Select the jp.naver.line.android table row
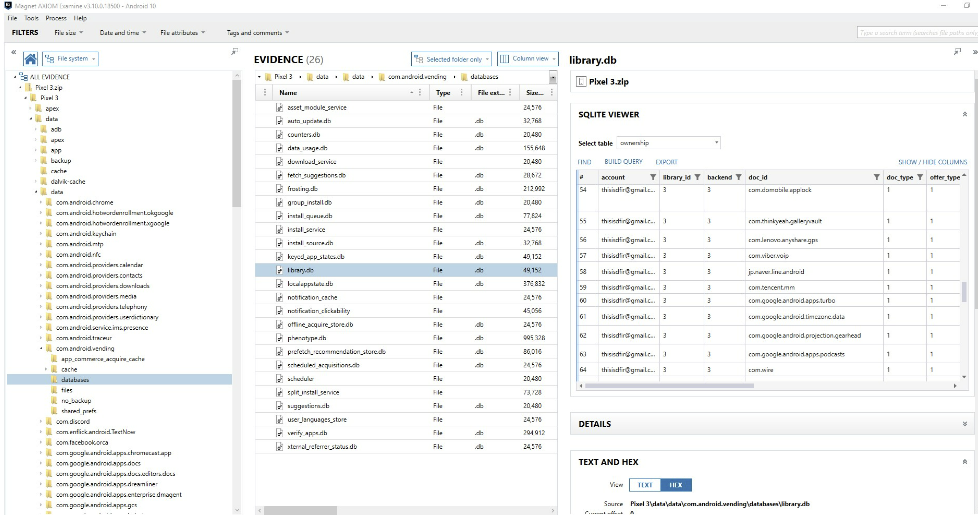The image size is (978, 525). click(768, 272)
